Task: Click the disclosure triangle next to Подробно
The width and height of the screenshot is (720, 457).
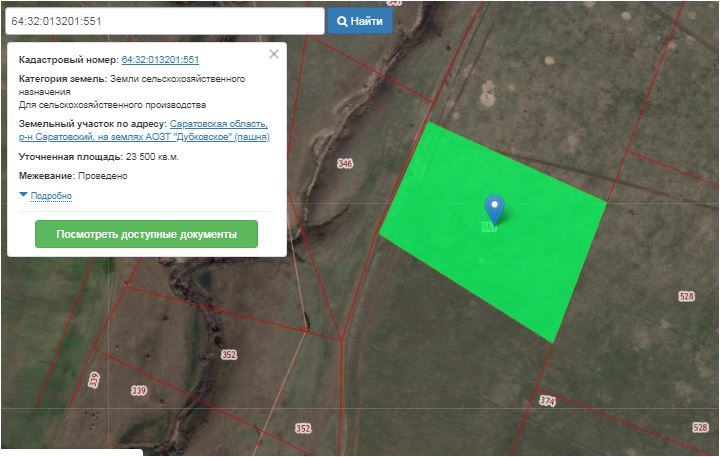Action: [x=24, y=195]
